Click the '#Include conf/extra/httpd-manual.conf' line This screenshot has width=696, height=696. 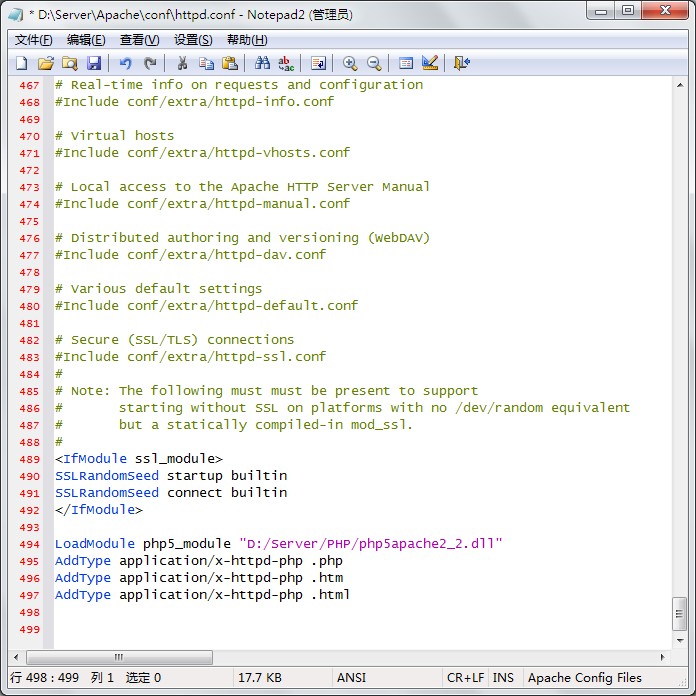point(202,204)
